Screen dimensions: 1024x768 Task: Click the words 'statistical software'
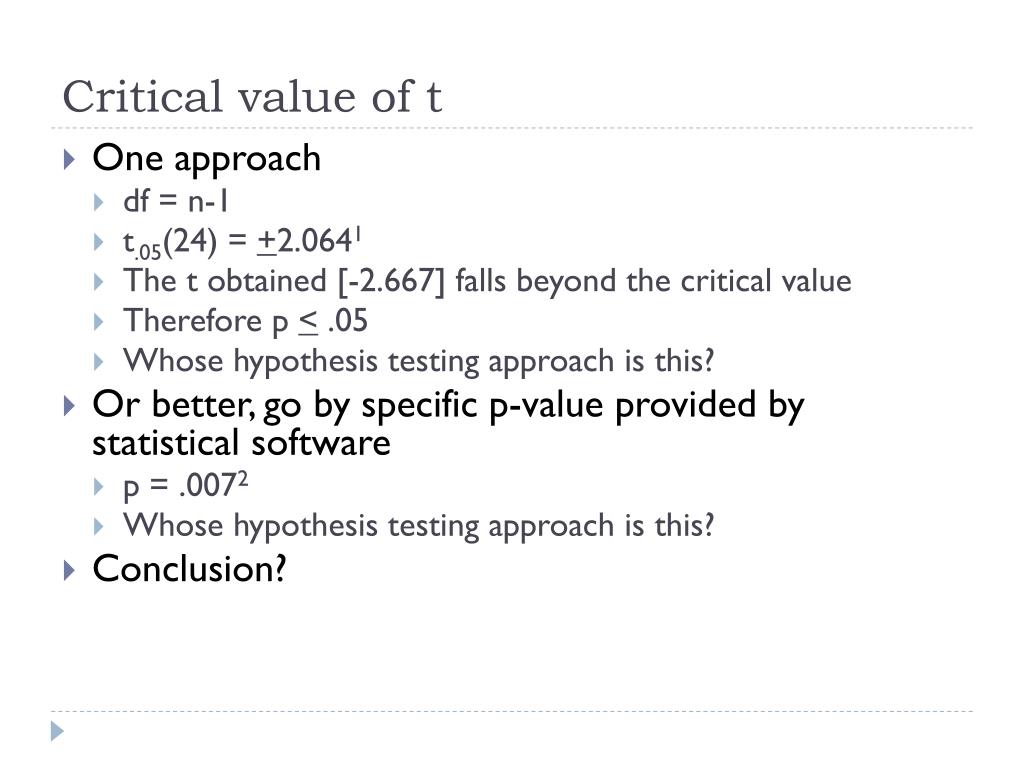click(242, 443)
